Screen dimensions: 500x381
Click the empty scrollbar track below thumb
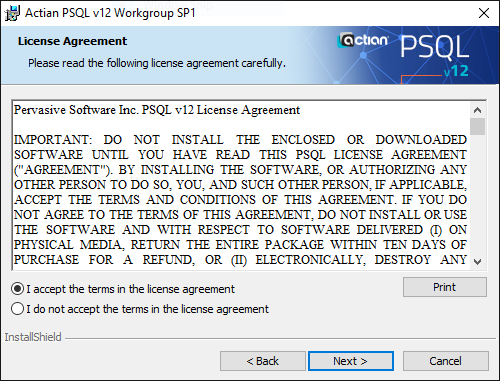coord(477,195)
